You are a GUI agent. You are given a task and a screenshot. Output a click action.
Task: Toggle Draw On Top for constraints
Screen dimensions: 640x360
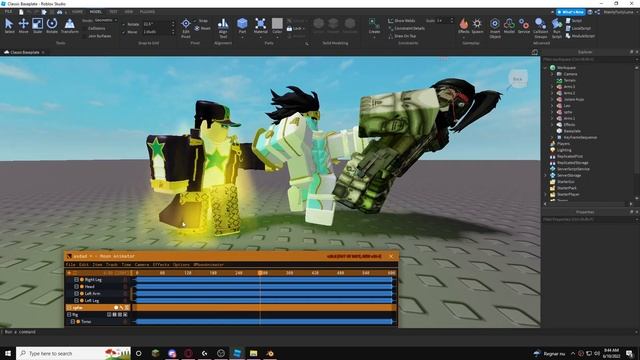(x=402, y=36)
